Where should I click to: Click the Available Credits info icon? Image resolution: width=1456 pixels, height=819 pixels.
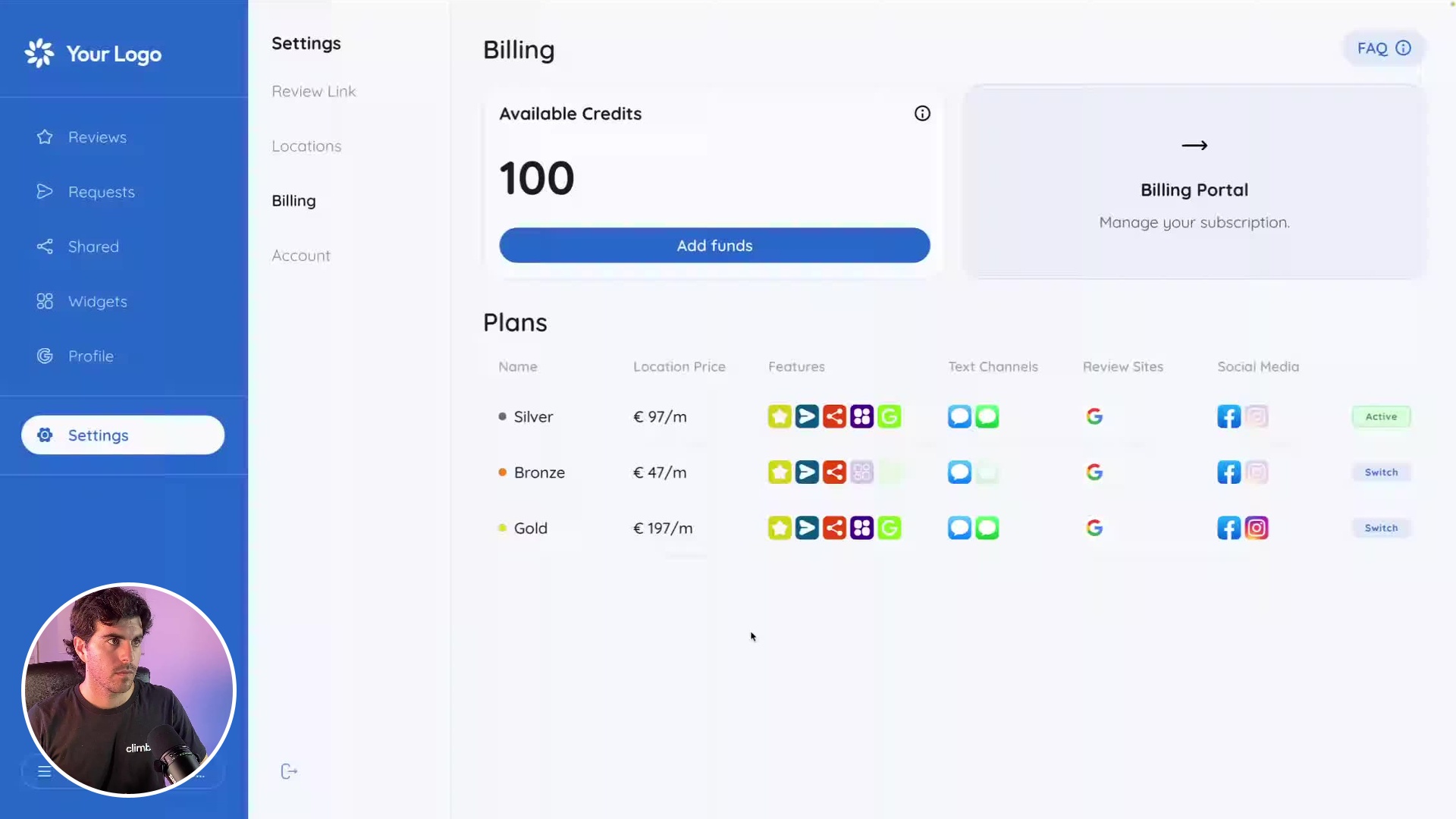pos(922,114)
